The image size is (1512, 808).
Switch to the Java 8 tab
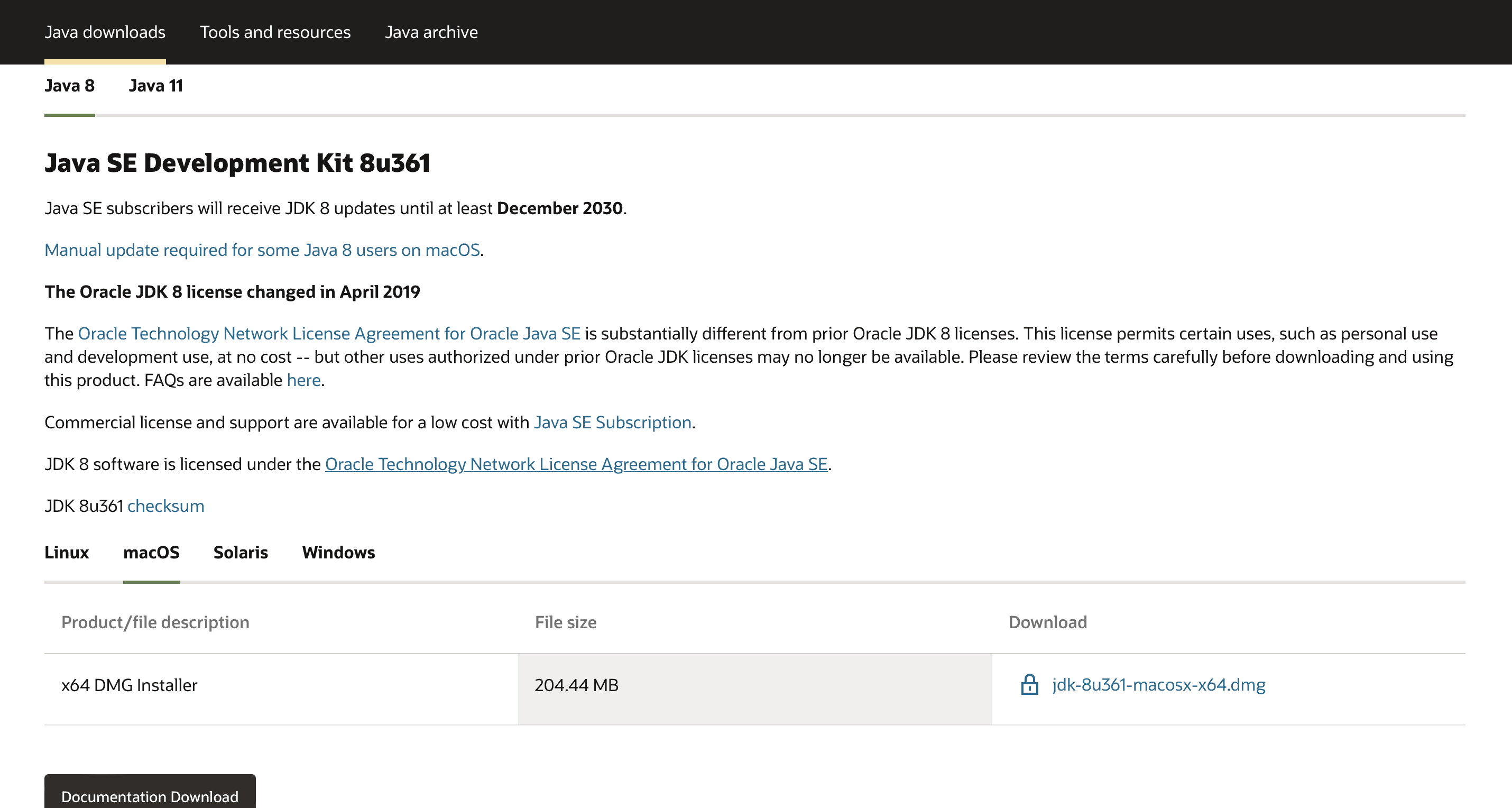69,86
